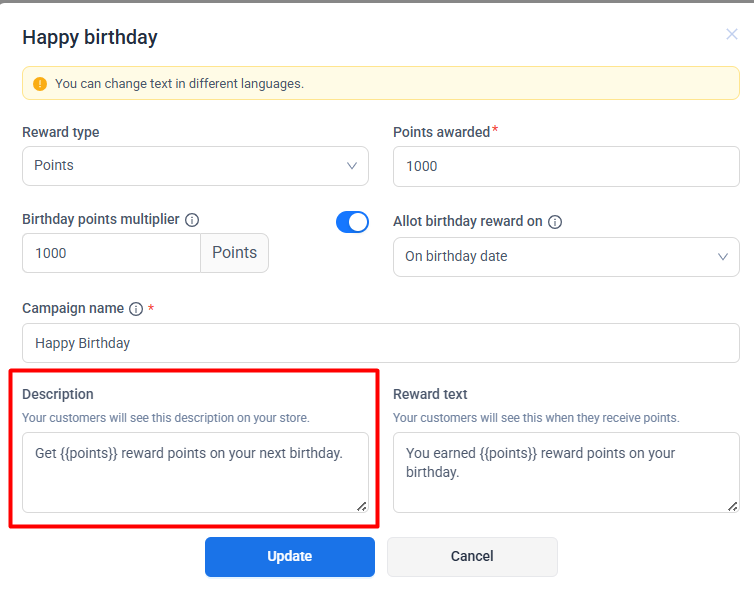Close the Happy birthday dialog

click(732, 34)
